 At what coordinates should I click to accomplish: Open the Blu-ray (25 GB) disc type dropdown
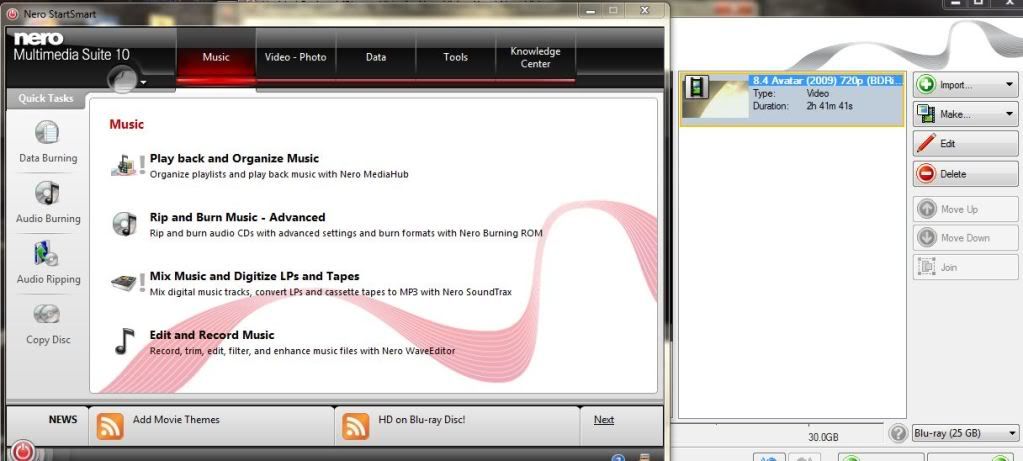click(x=964, y=433)
